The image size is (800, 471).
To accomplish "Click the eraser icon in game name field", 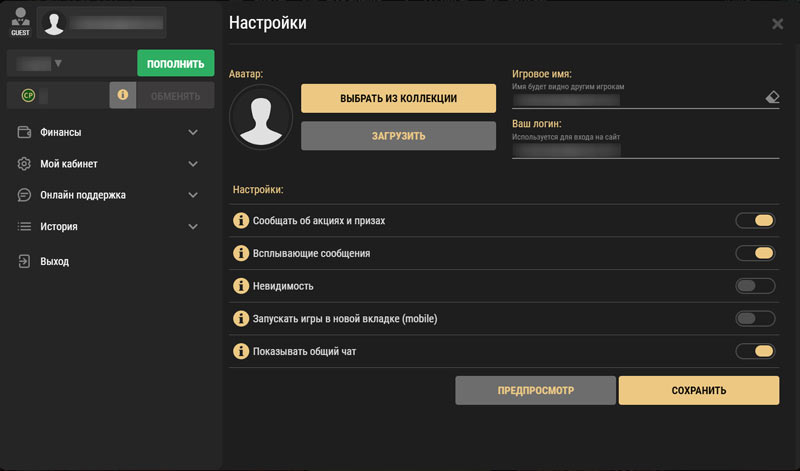I will pos(771,98).
